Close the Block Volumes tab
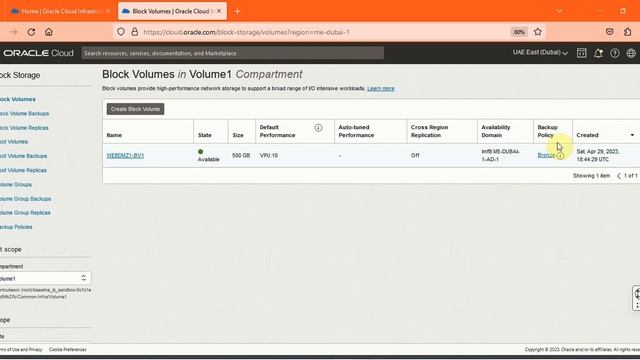Screen dimensions: 640x360 click(x=219, y=11)
